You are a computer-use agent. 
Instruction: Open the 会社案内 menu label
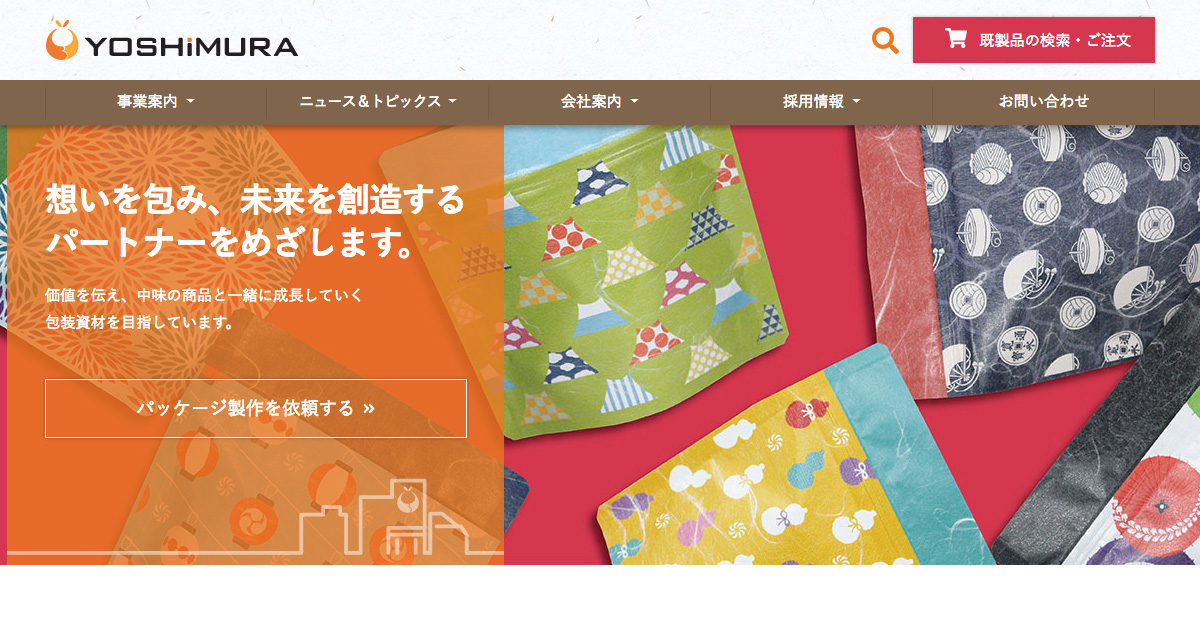click(x=591, y=101)
